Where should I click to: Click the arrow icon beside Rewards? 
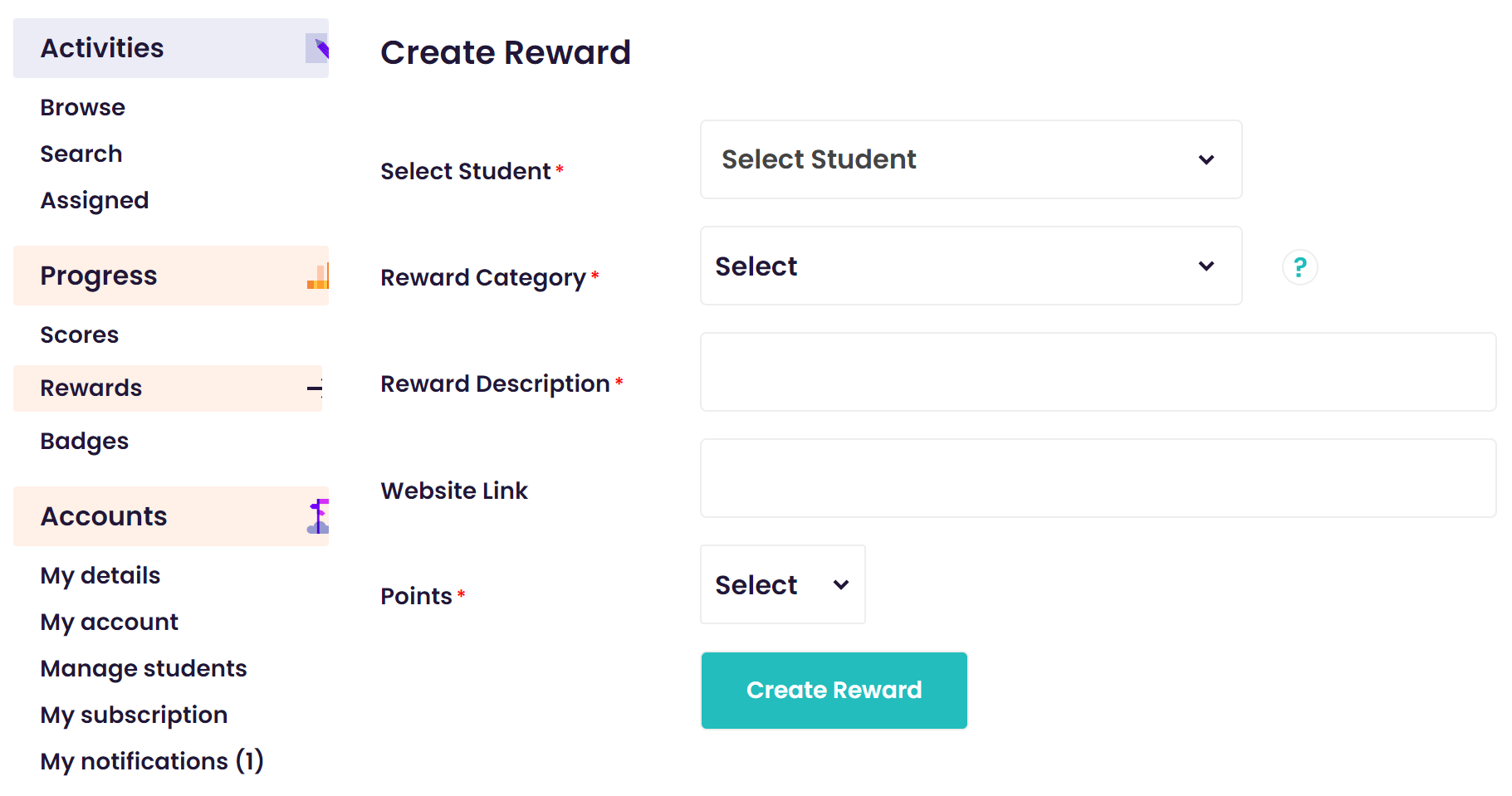click(315, 388)
